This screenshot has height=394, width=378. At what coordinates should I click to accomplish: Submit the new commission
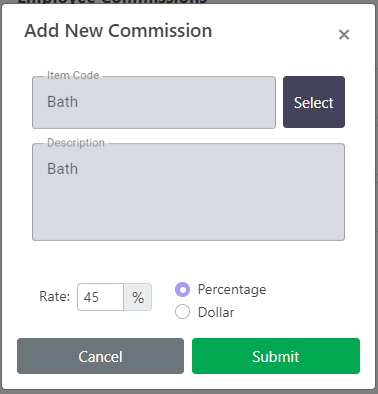pos(276,356)
